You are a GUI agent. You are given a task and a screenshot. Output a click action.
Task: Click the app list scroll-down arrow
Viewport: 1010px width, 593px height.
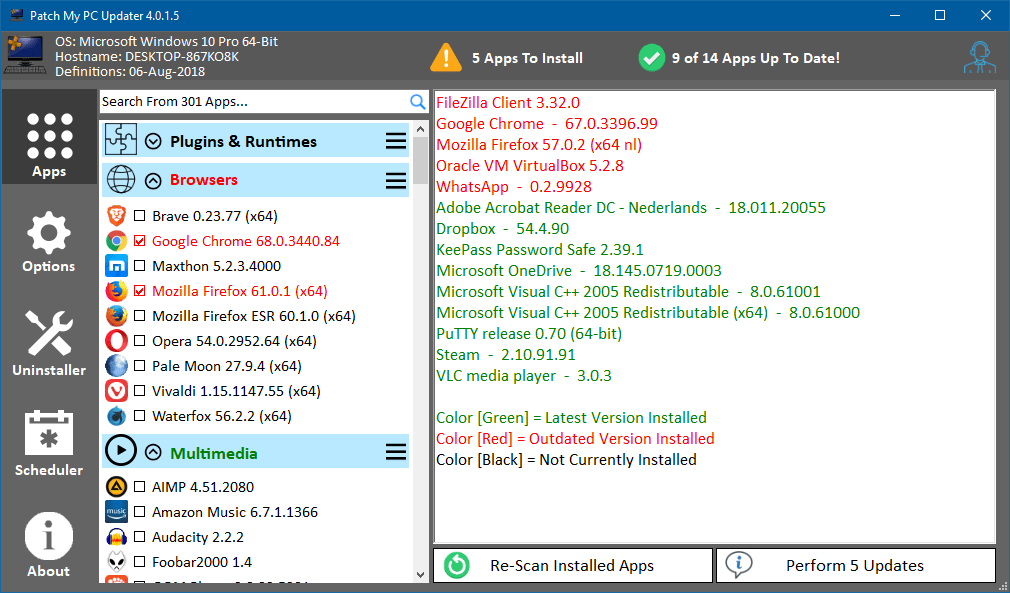(421, 574)
